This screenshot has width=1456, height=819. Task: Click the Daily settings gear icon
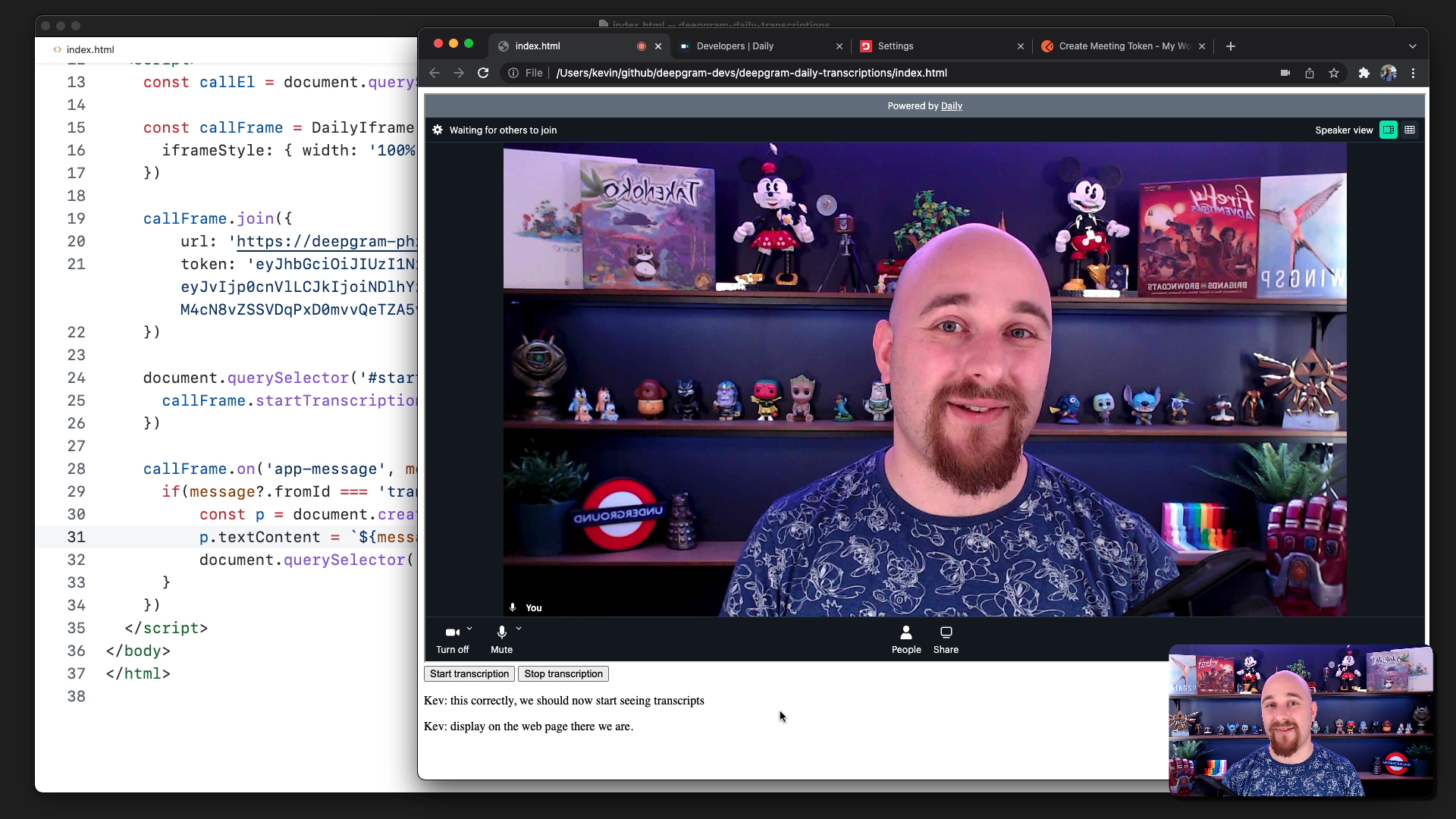tap(438, 130)
